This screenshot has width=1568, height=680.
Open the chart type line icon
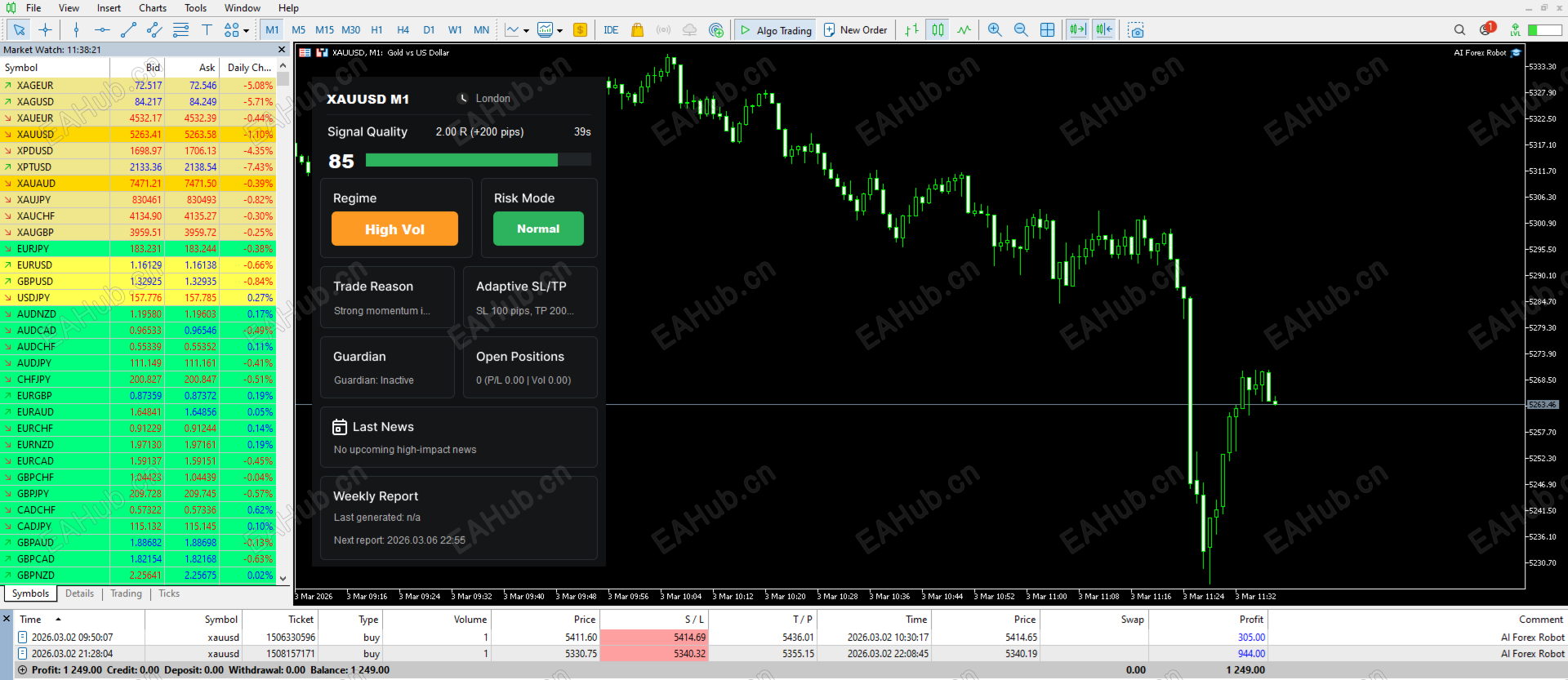click(512, 30)
